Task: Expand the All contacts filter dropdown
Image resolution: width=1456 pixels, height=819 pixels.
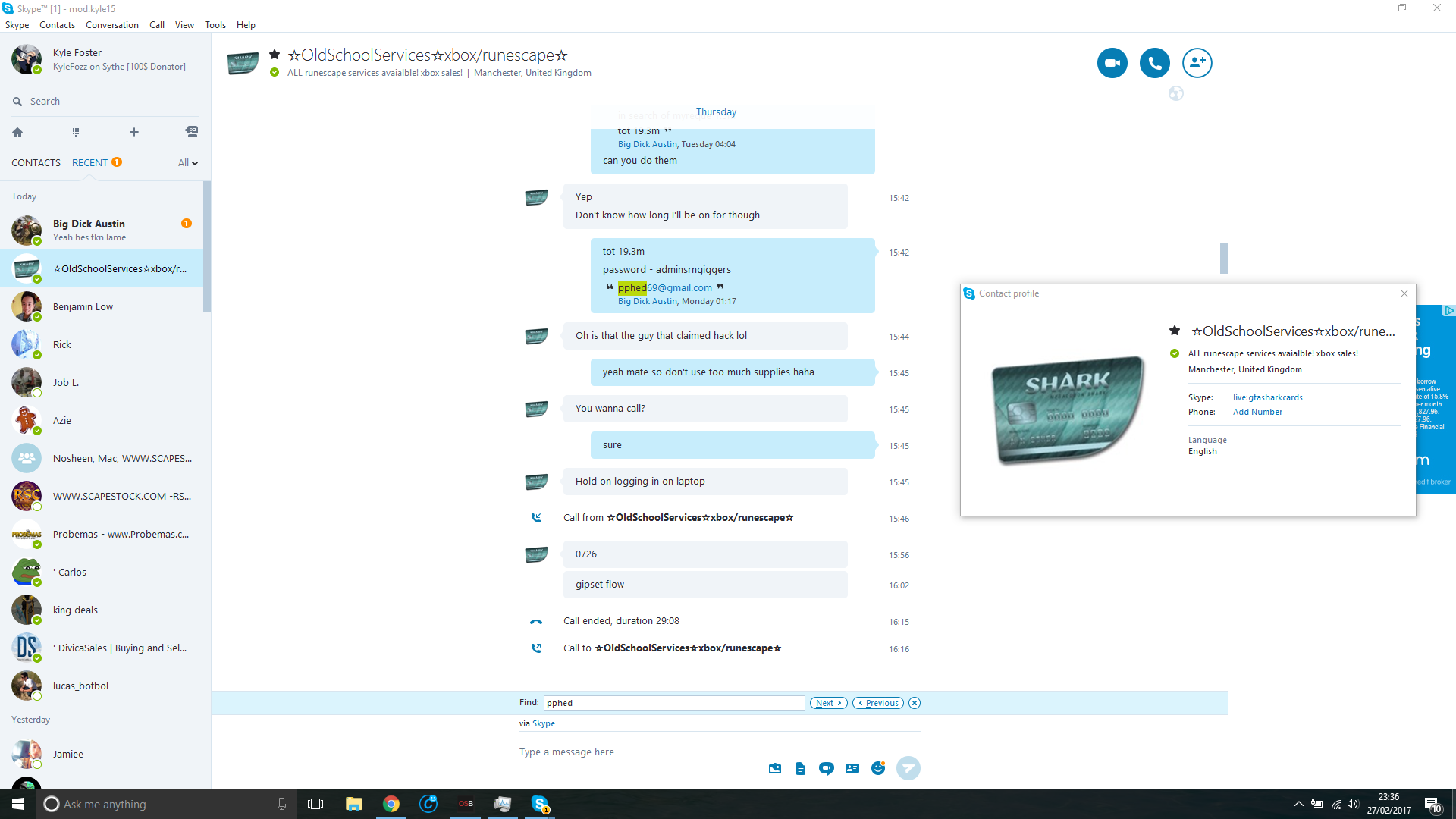Action: (187, 163)
